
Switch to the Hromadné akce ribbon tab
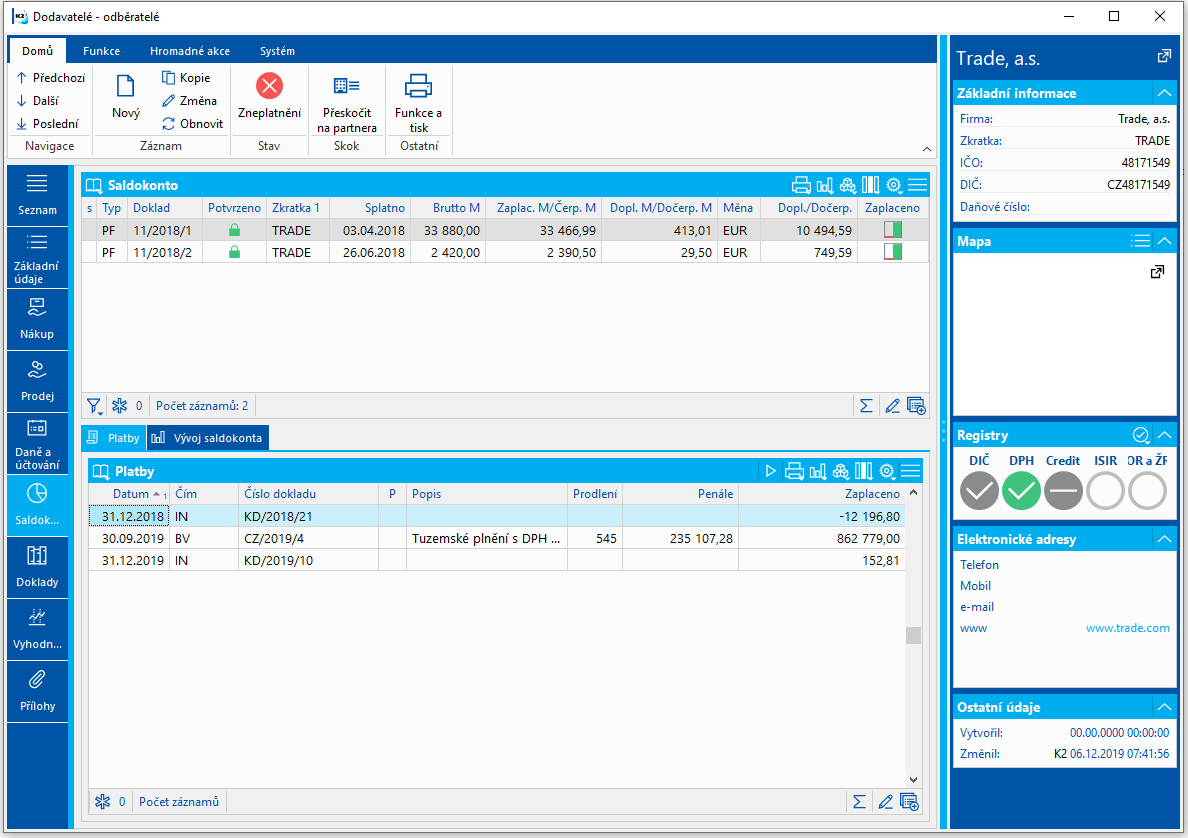click(x=190, y=51)
